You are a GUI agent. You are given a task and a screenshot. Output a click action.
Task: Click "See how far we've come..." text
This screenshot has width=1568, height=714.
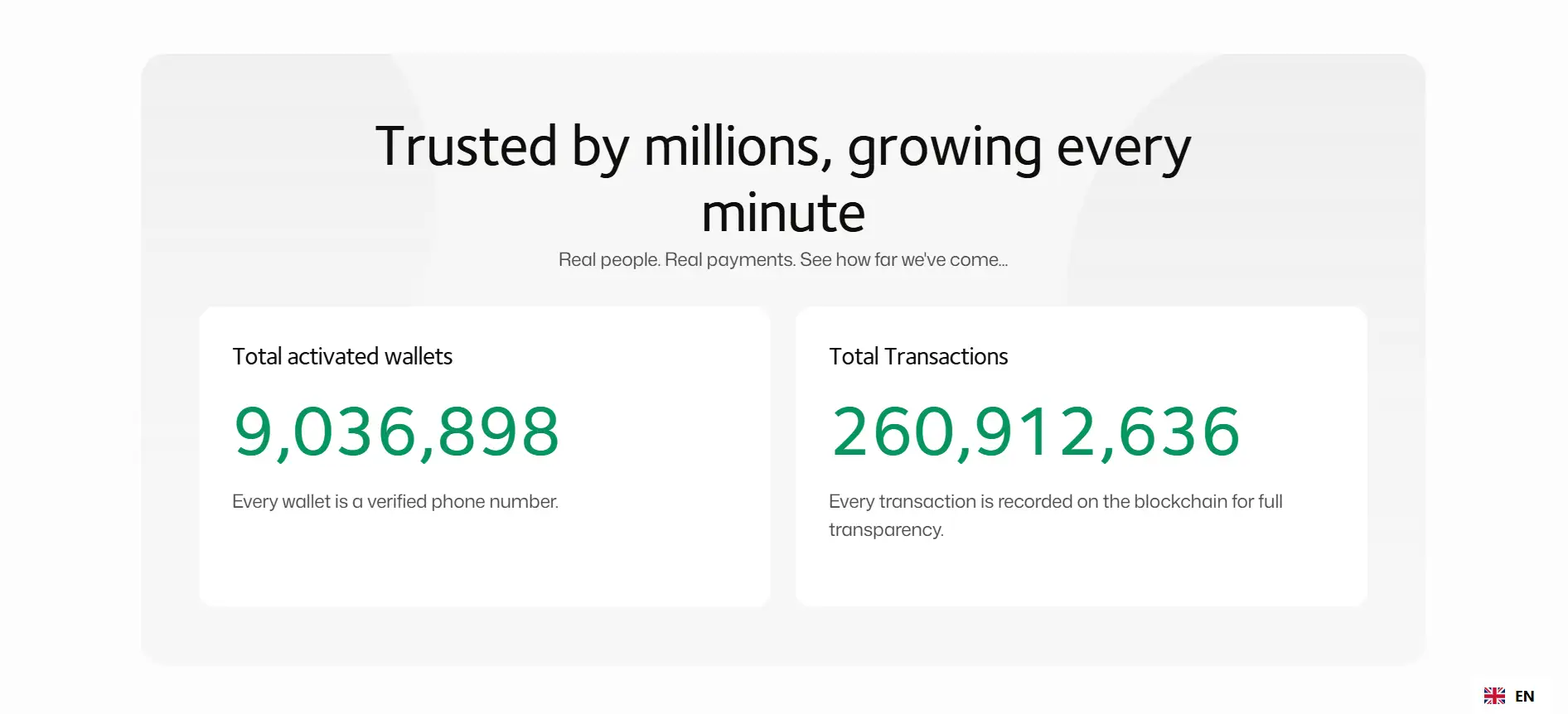[903, 260]
